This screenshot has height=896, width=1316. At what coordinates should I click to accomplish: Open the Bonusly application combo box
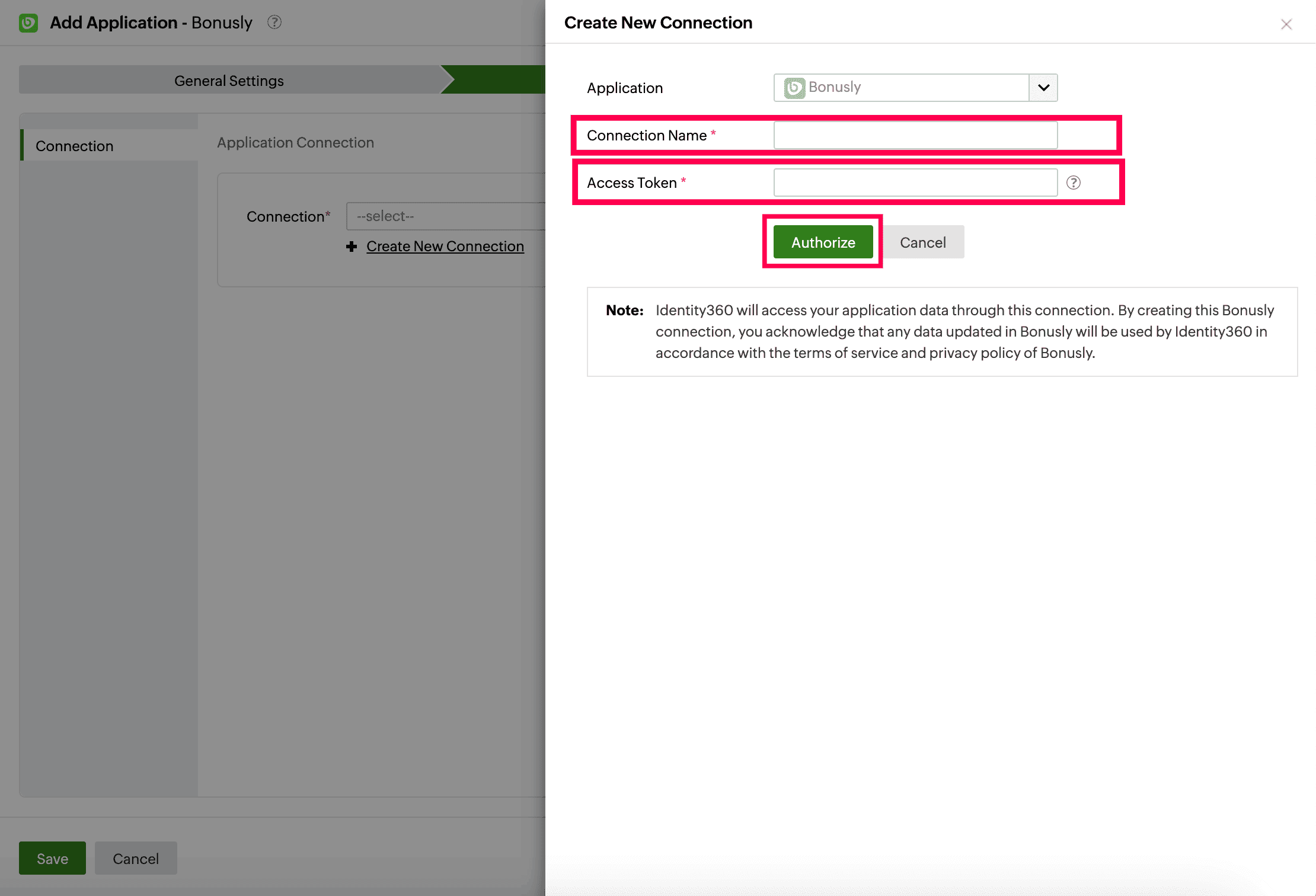coord(901,88)
